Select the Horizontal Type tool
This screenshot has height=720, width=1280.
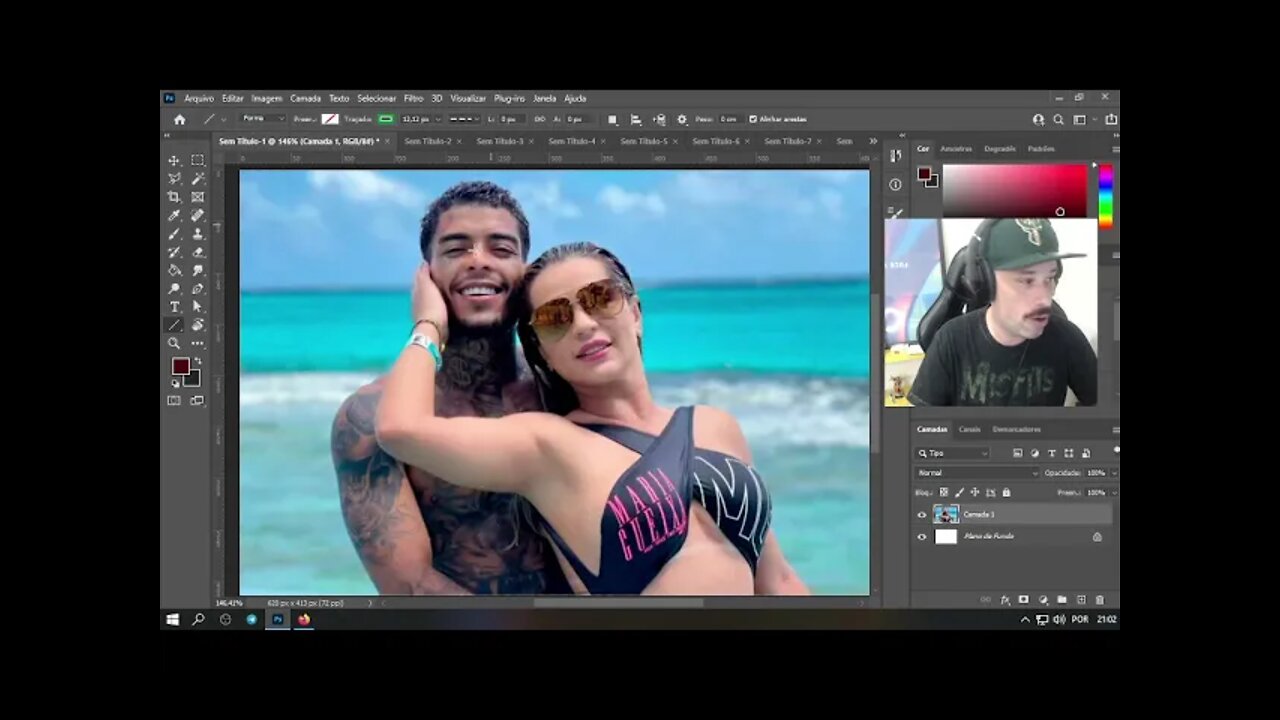(x=174, y=307)
